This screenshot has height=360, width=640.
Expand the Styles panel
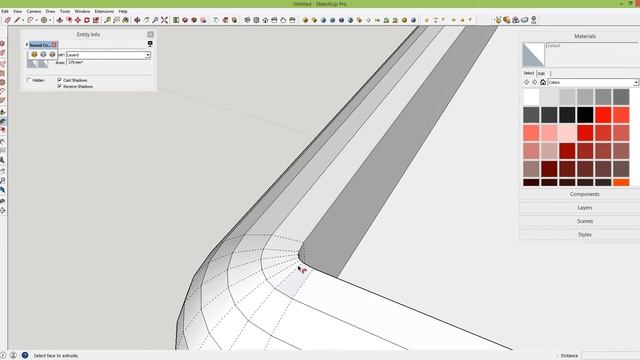coord(584,235)
